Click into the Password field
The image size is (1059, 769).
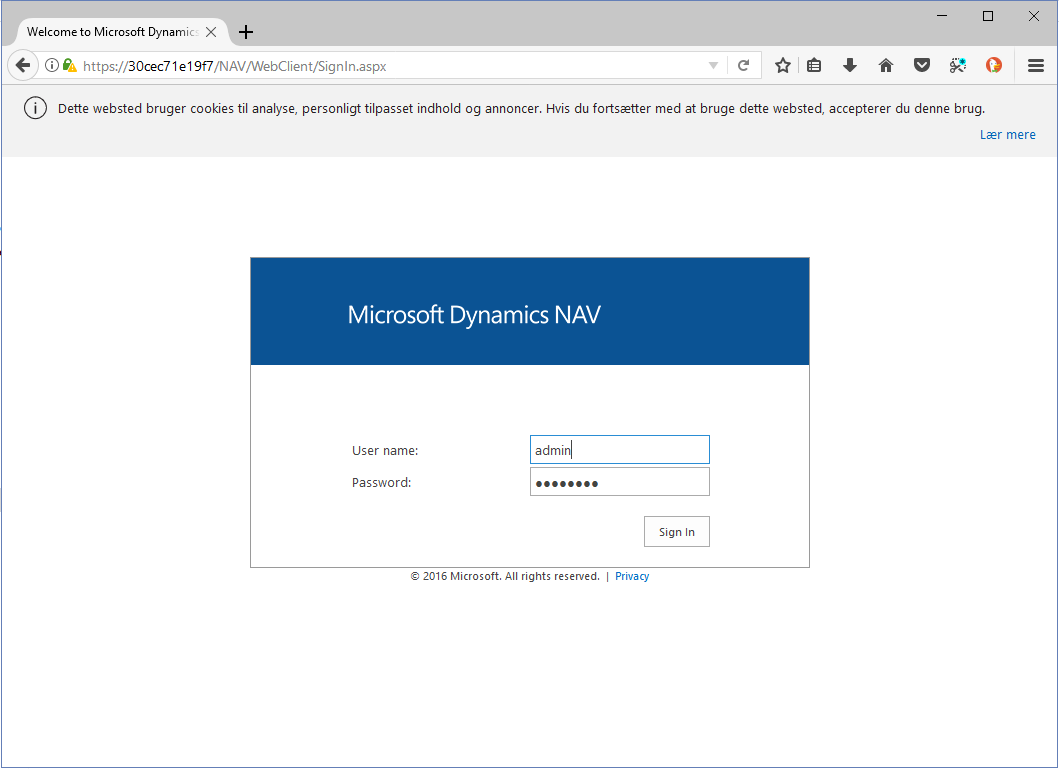[x=619, y=483]
